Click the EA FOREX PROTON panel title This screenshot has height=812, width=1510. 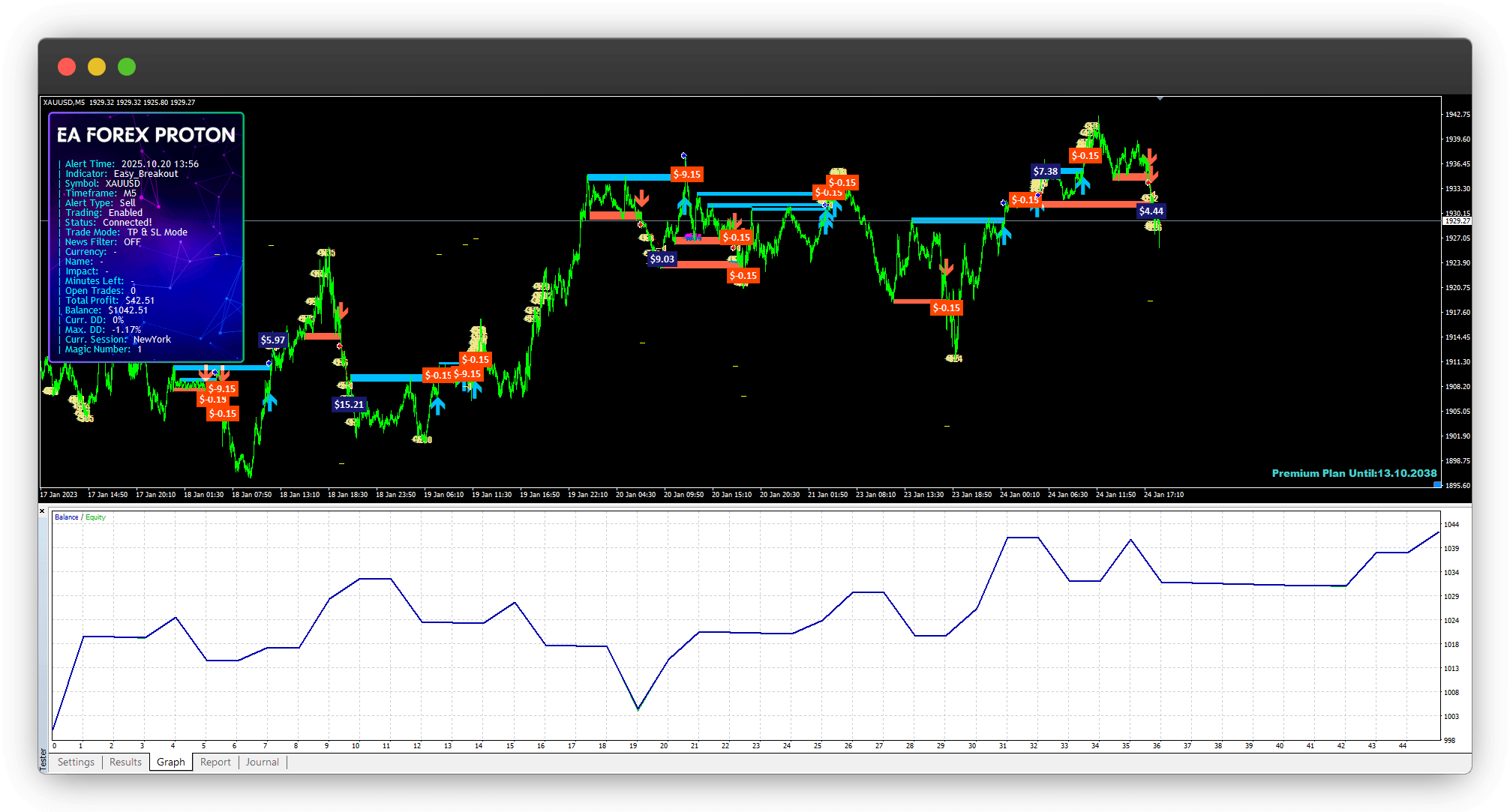click(146, 135)
